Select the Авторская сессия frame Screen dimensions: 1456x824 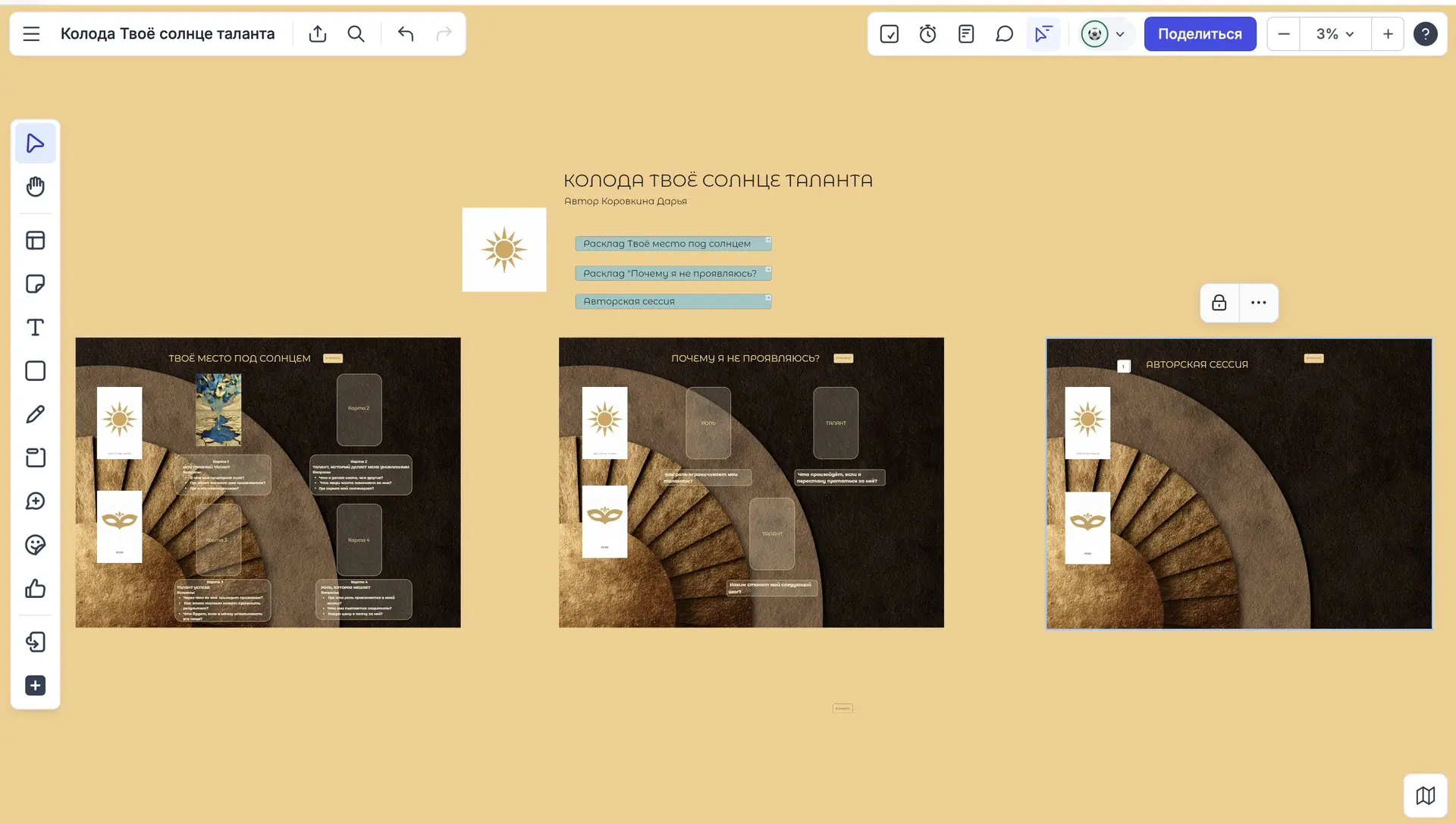[1239, 483]
